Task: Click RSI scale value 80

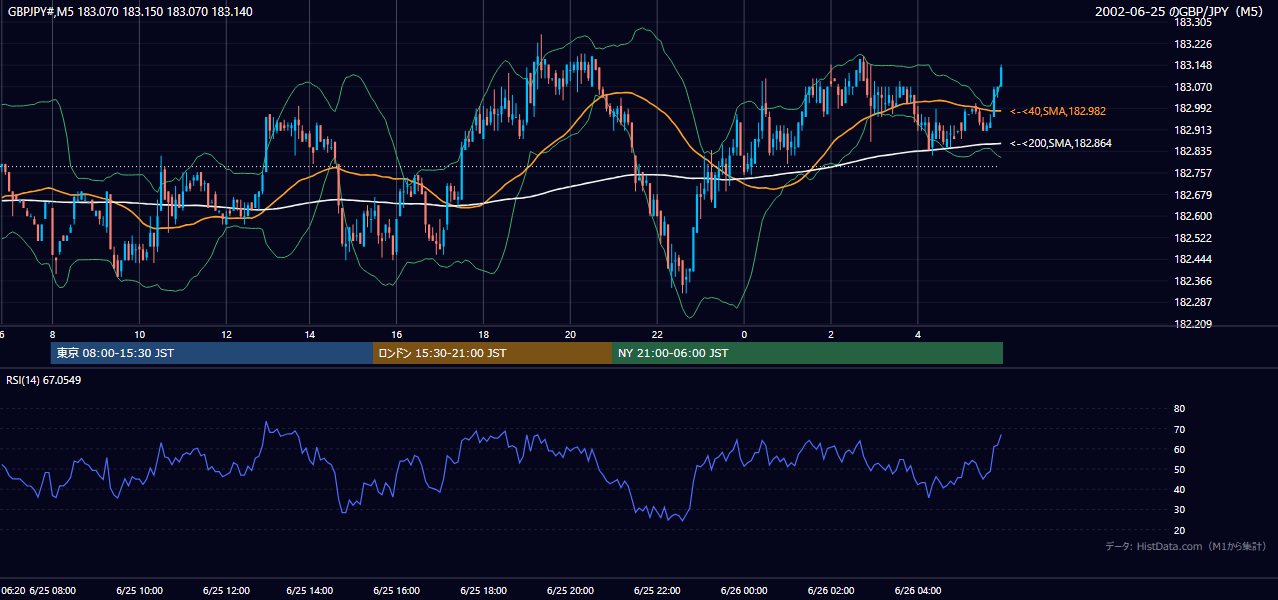Action: 1179,409
